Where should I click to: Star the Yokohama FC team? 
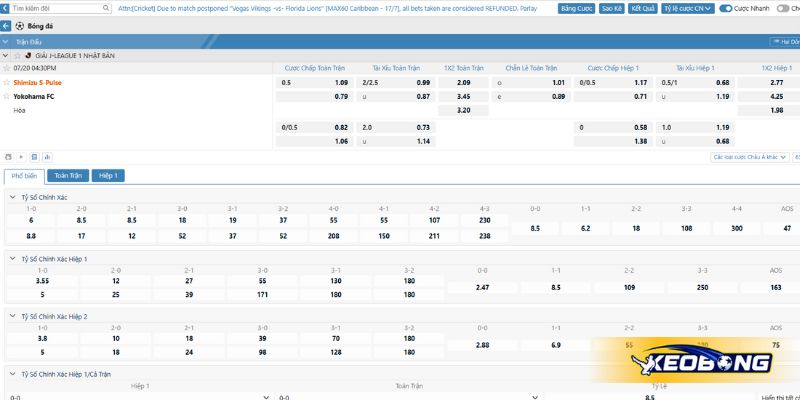7,96
